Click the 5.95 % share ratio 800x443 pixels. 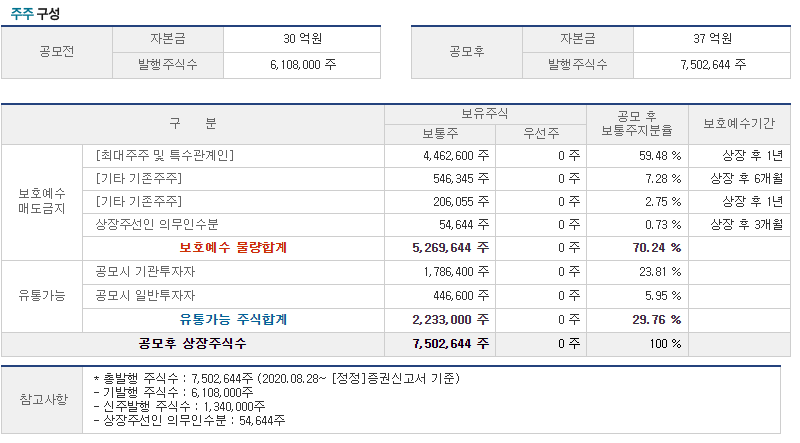(663, 296)
